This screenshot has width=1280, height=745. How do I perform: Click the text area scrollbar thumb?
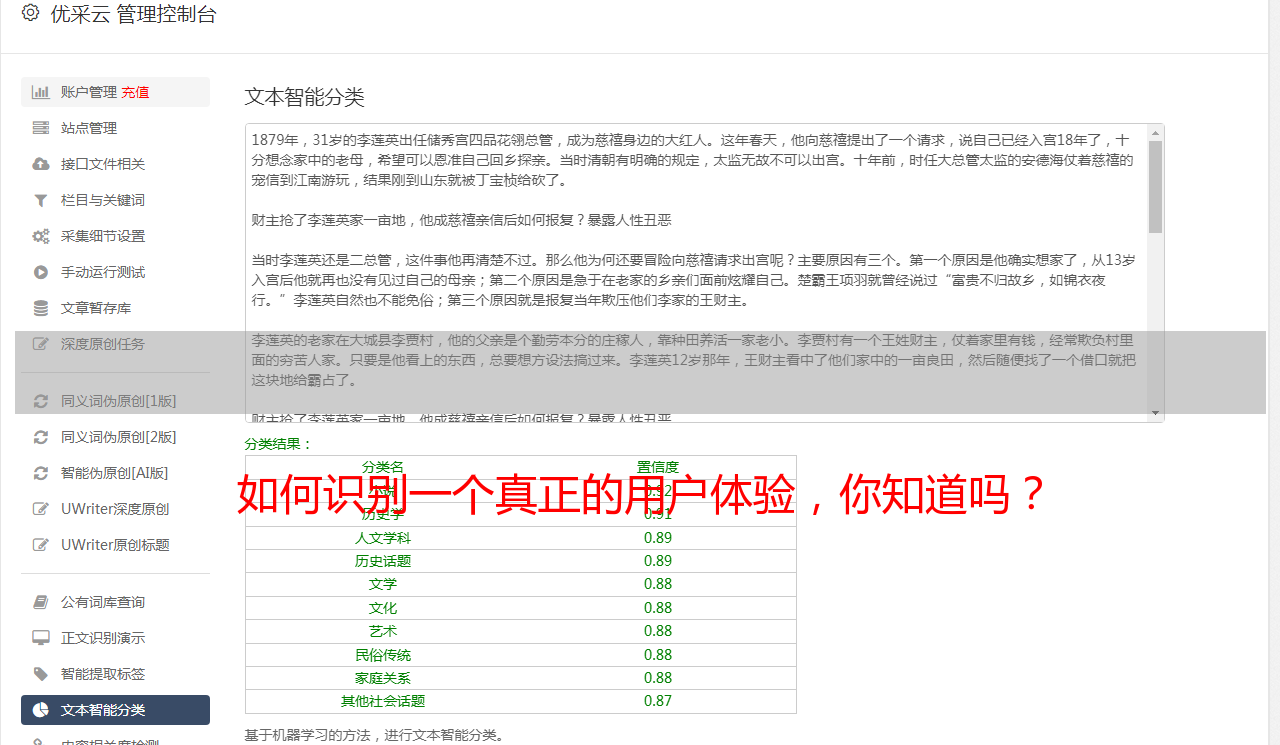coord(1155,186)
